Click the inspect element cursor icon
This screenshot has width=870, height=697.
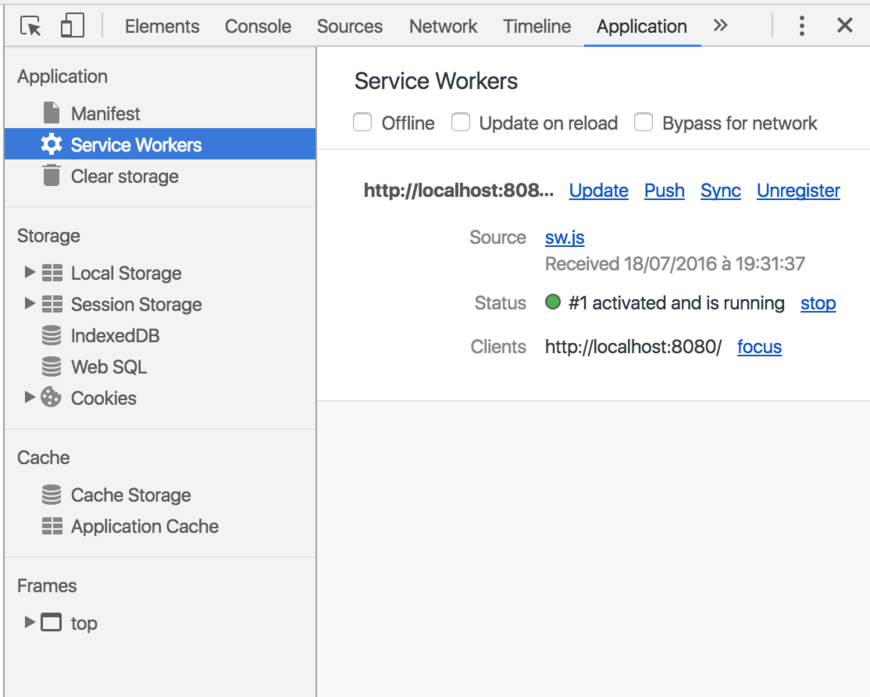[31, 26]
